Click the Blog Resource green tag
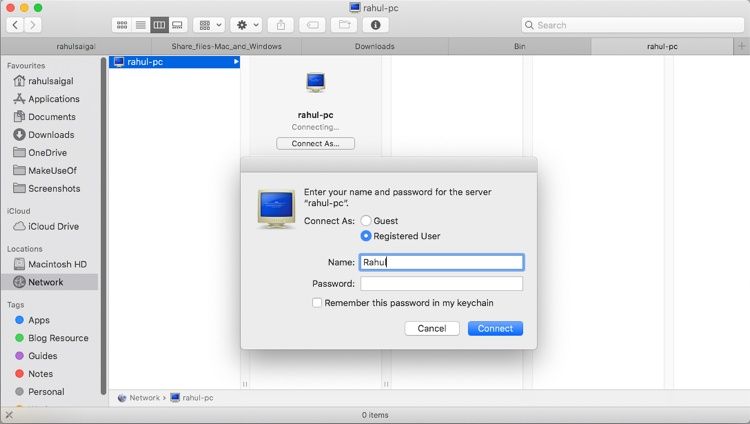This screenshot has width=750, height=424. click(x=58, y=338)
